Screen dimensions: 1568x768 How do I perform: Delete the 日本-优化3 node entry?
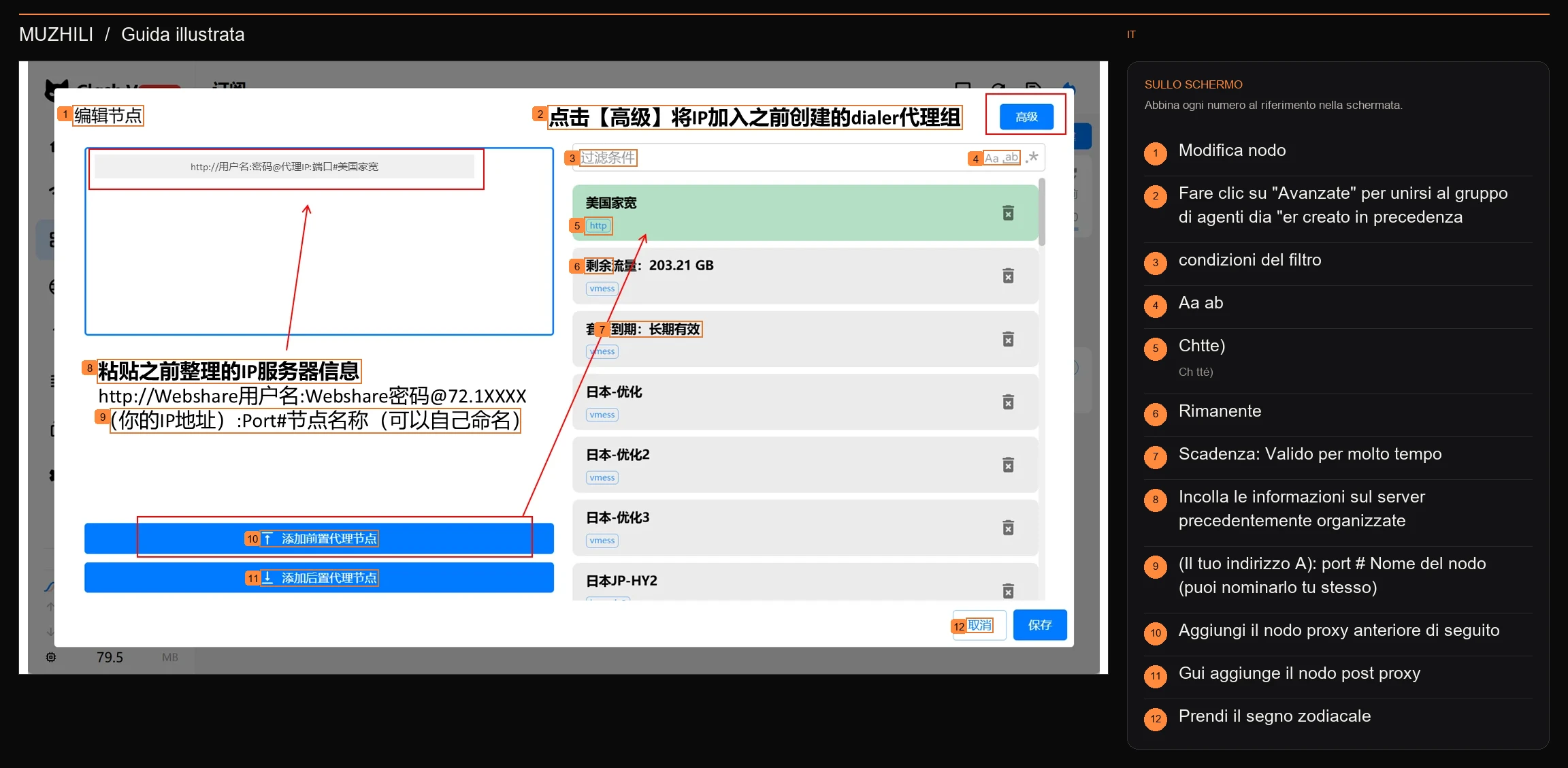coord(1008,528)
